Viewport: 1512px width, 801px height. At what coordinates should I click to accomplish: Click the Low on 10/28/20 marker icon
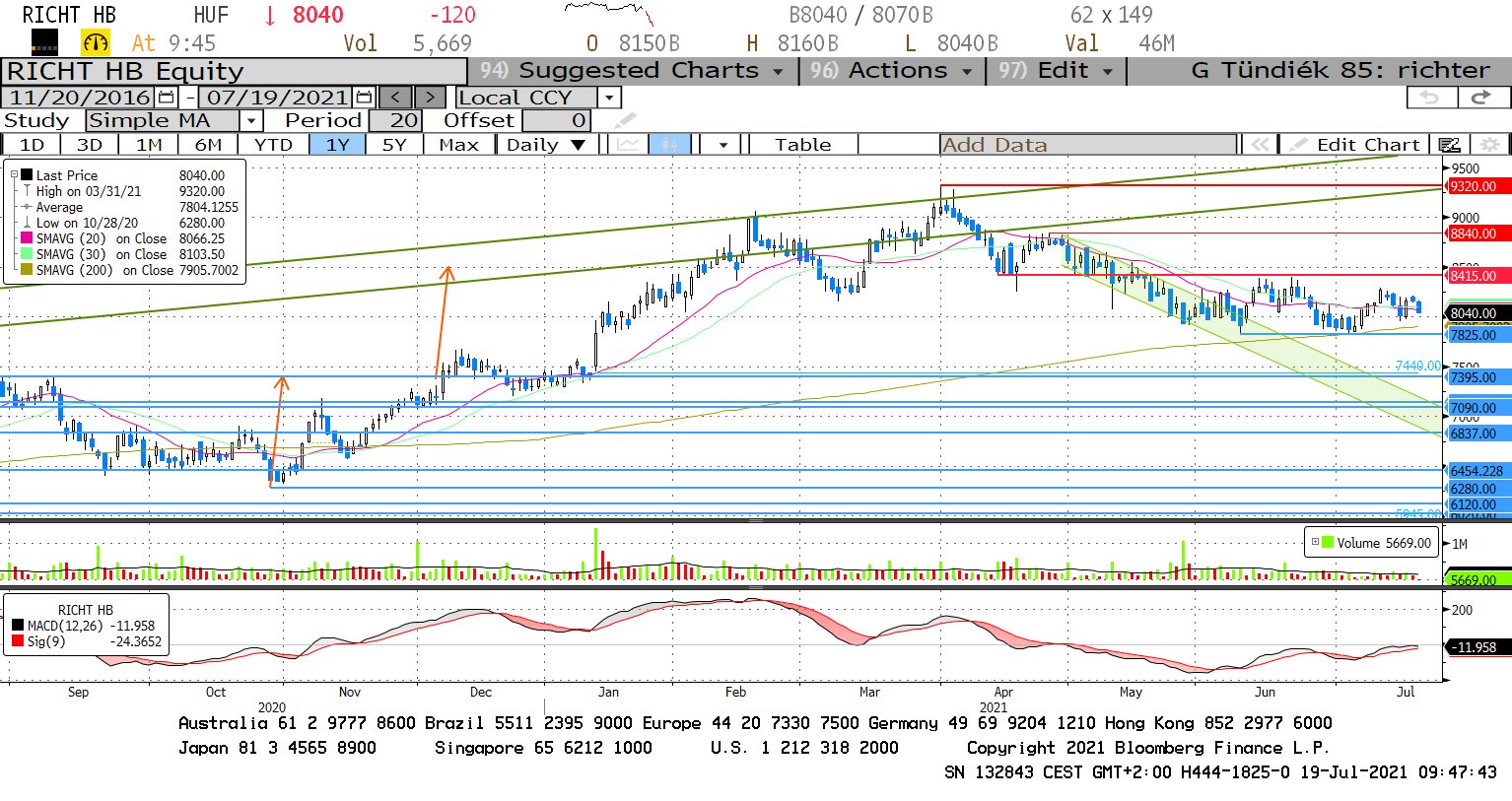pyautogui.click(x=28, y=223)
